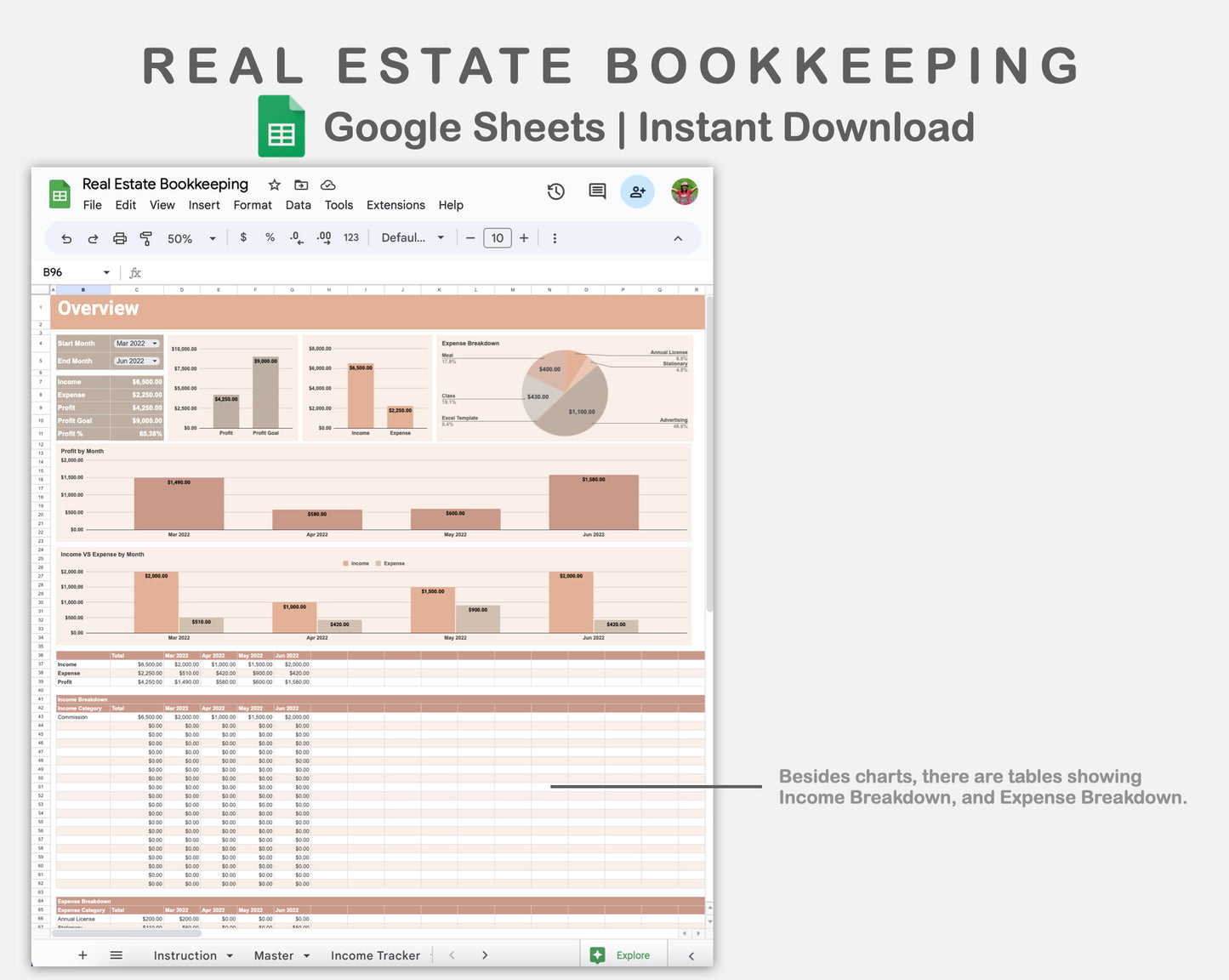Expand the Instruction sheet tab menu
This screenshot has height=980, width=1229.
point(230,955)
